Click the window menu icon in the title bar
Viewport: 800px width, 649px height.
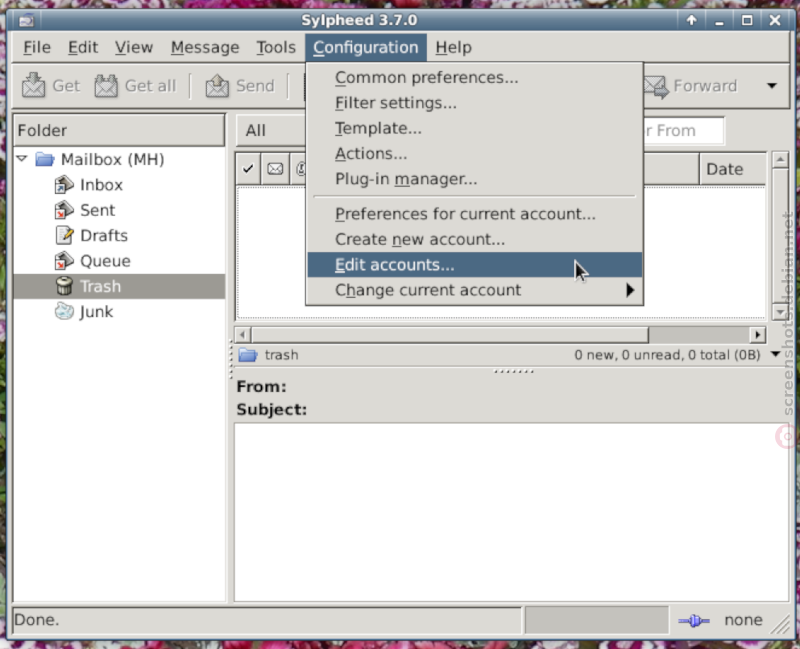click(27, 20)
